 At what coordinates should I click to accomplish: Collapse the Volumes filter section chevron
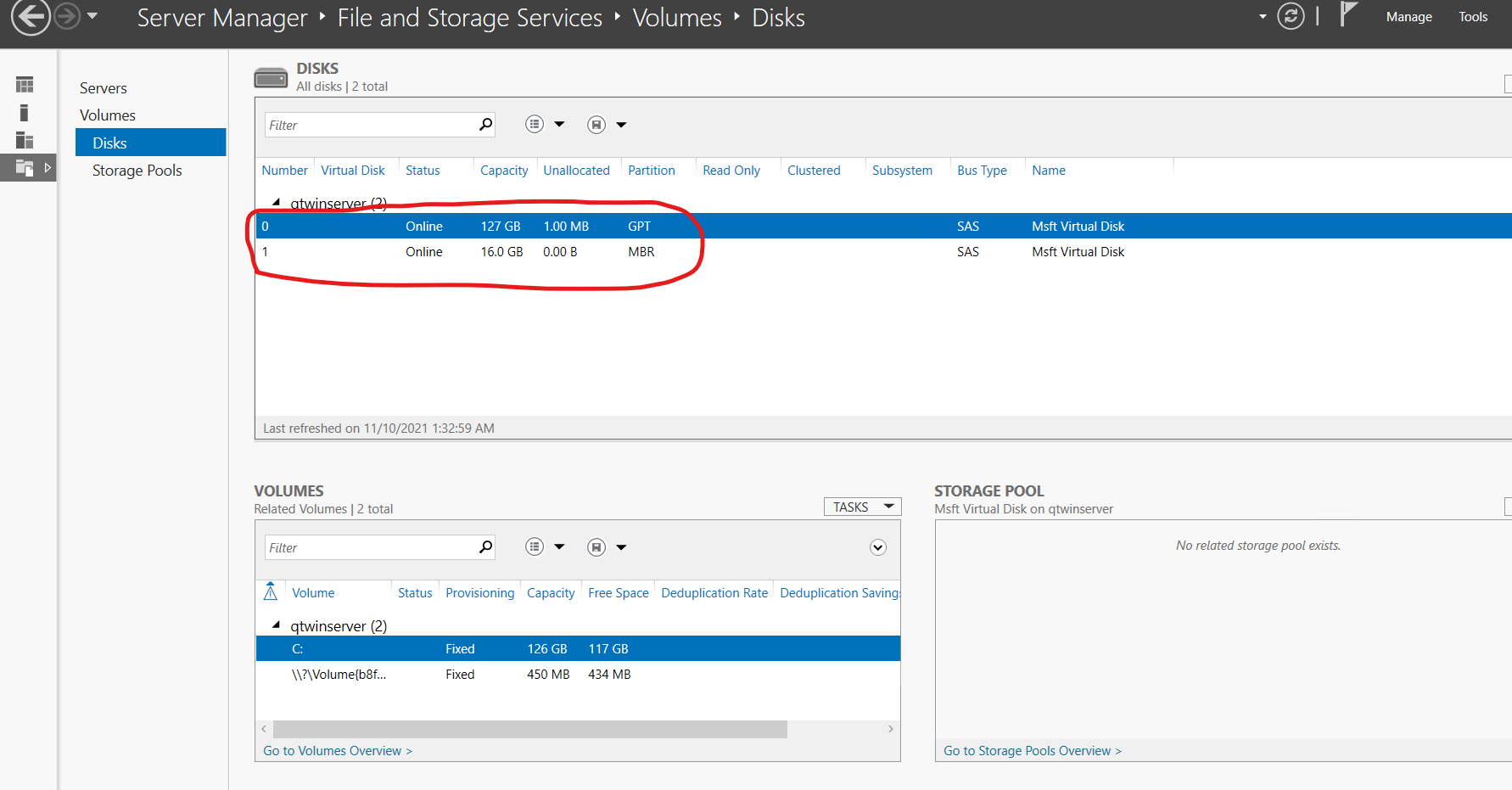[877, 547]
